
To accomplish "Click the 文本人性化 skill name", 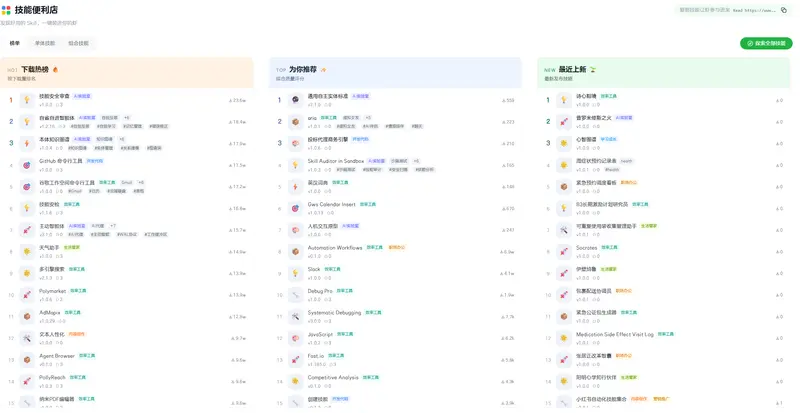I will pyautogui.click(x=52, y=334).
